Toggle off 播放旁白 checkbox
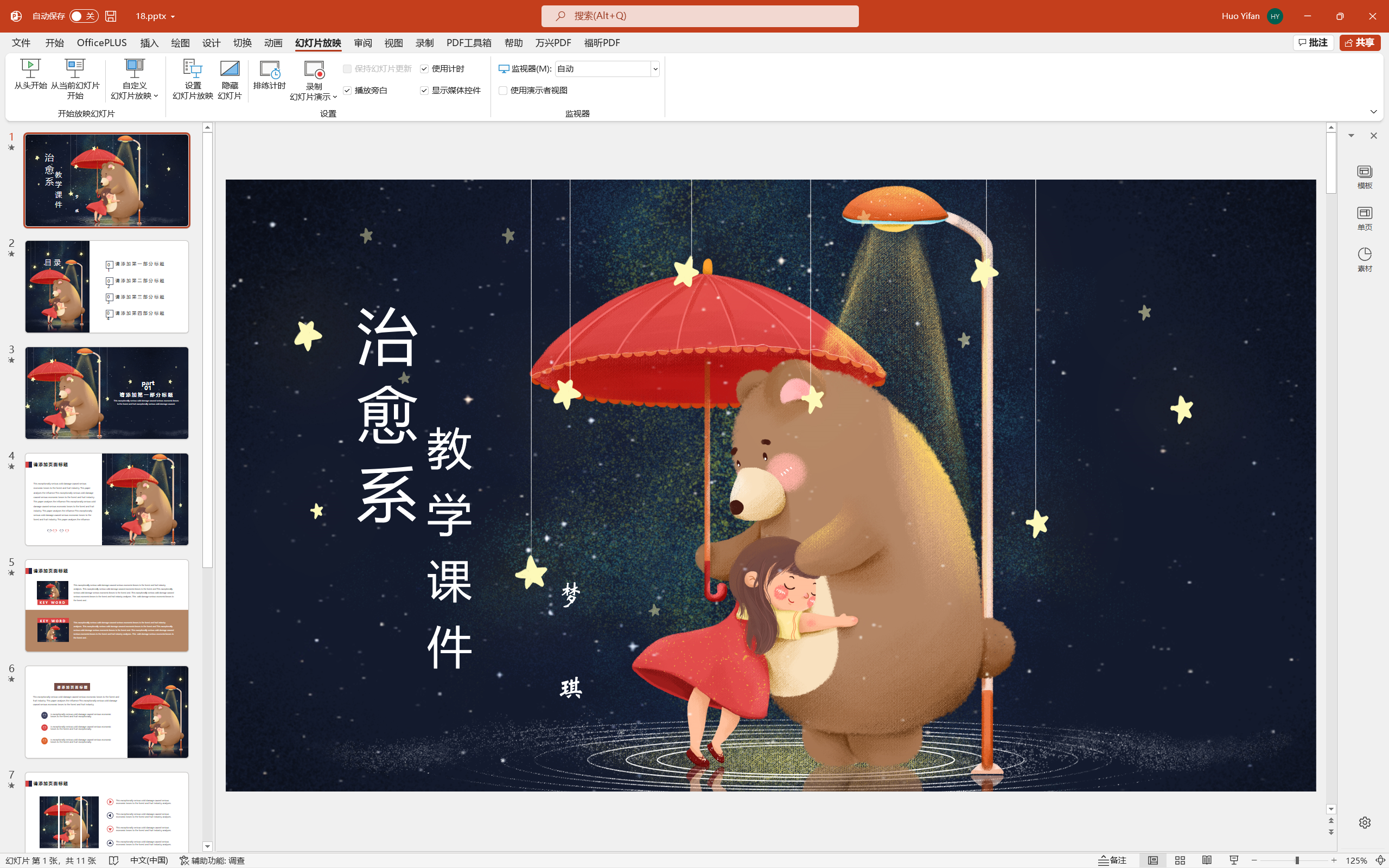 click(347, 90)
